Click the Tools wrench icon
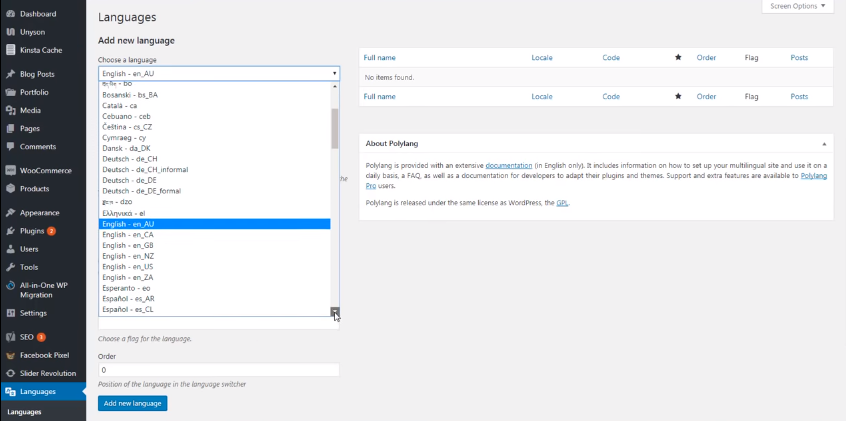This screenshot has width=846, height=421. (x=10, y=267)
